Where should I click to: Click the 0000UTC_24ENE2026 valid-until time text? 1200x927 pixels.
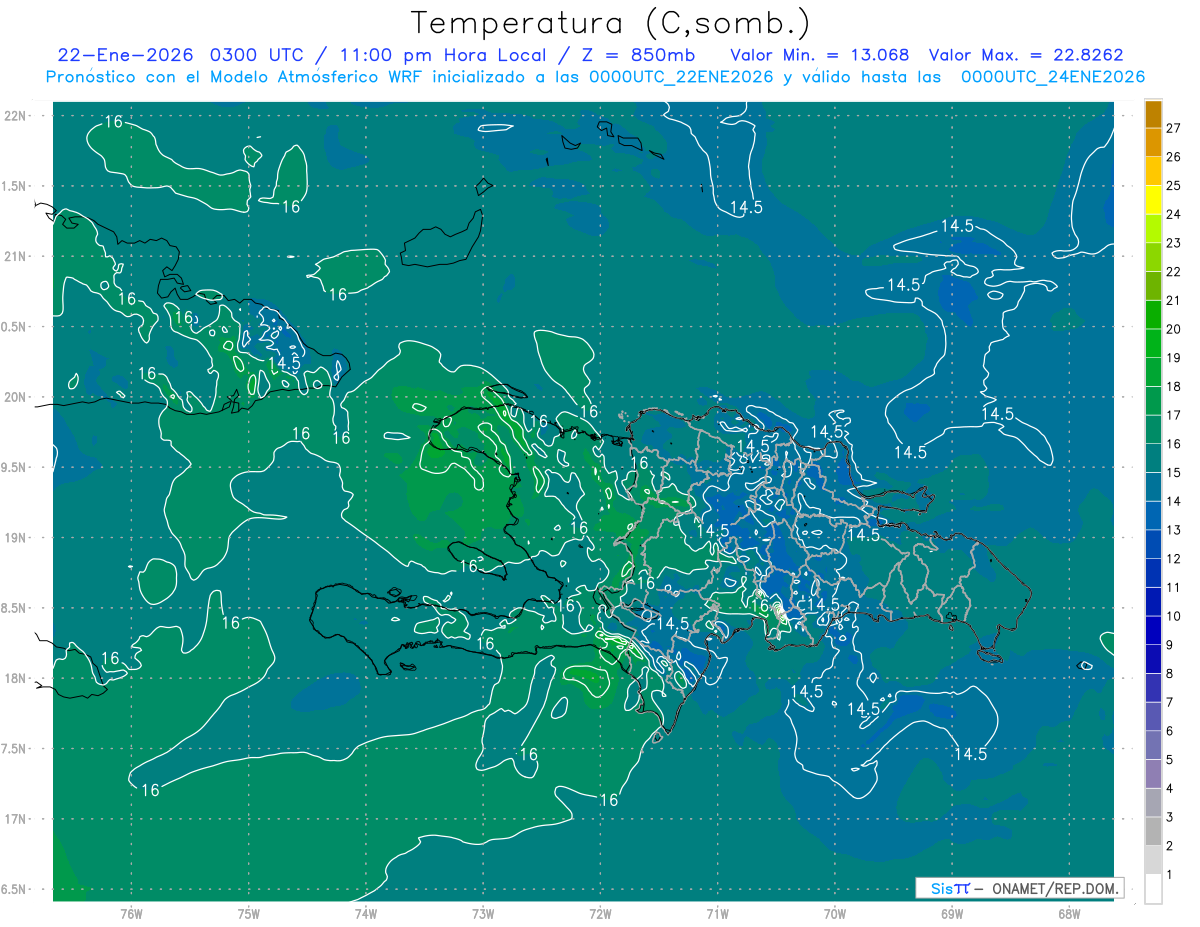click(1052, 77)
